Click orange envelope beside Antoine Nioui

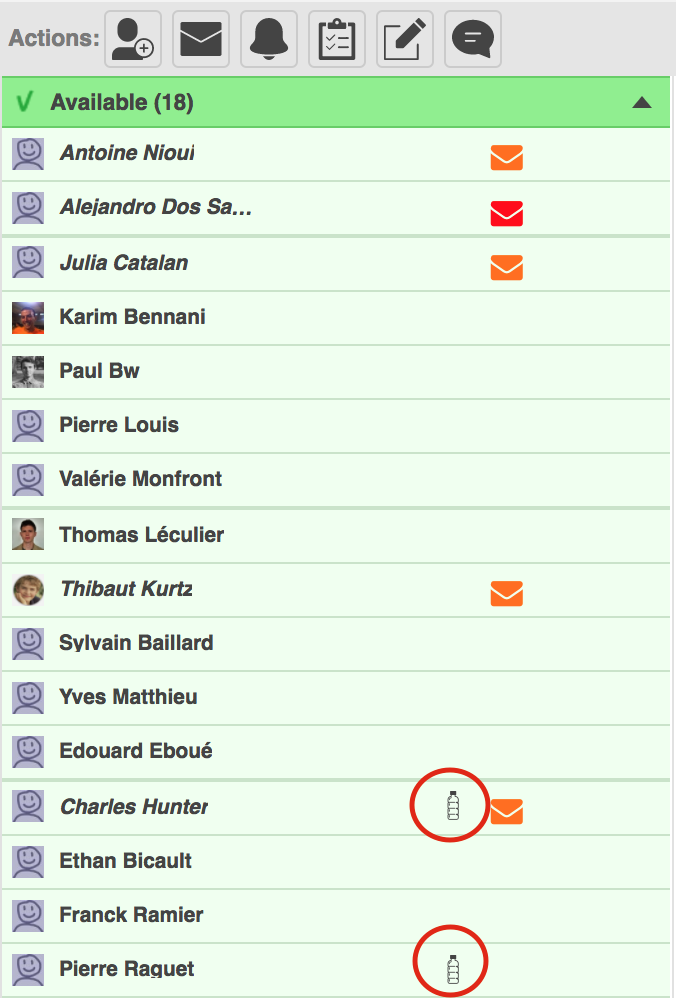click(507, 158)
